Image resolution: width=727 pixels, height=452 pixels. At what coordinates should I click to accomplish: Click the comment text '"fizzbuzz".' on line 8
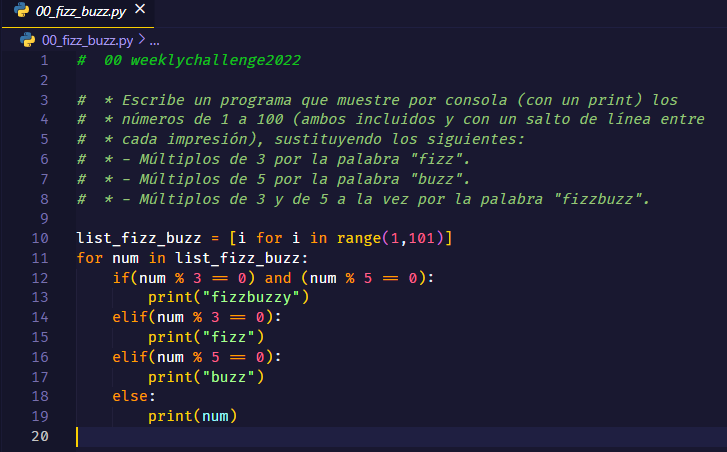coord(602,199)
